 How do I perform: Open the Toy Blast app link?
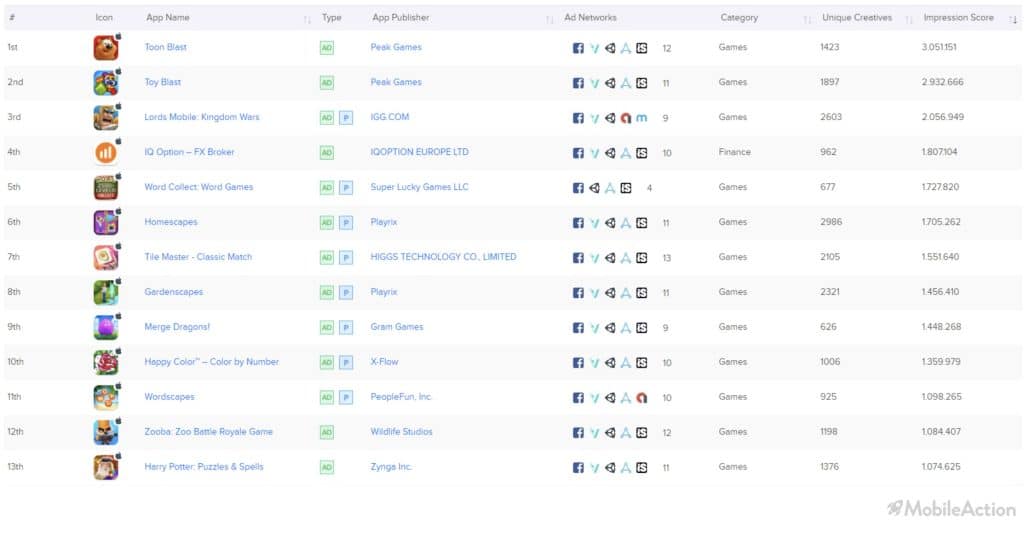[163, 82]
